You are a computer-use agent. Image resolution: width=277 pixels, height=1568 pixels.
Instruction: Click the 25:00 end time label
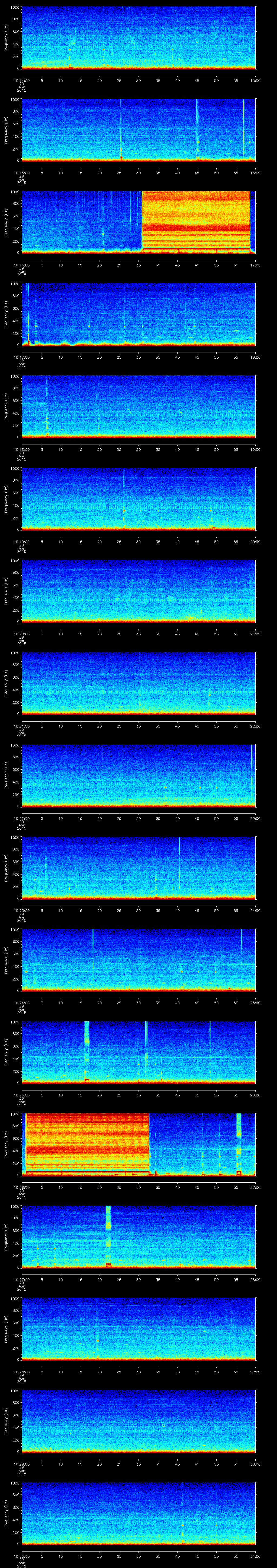click(x=255, y=1003)
